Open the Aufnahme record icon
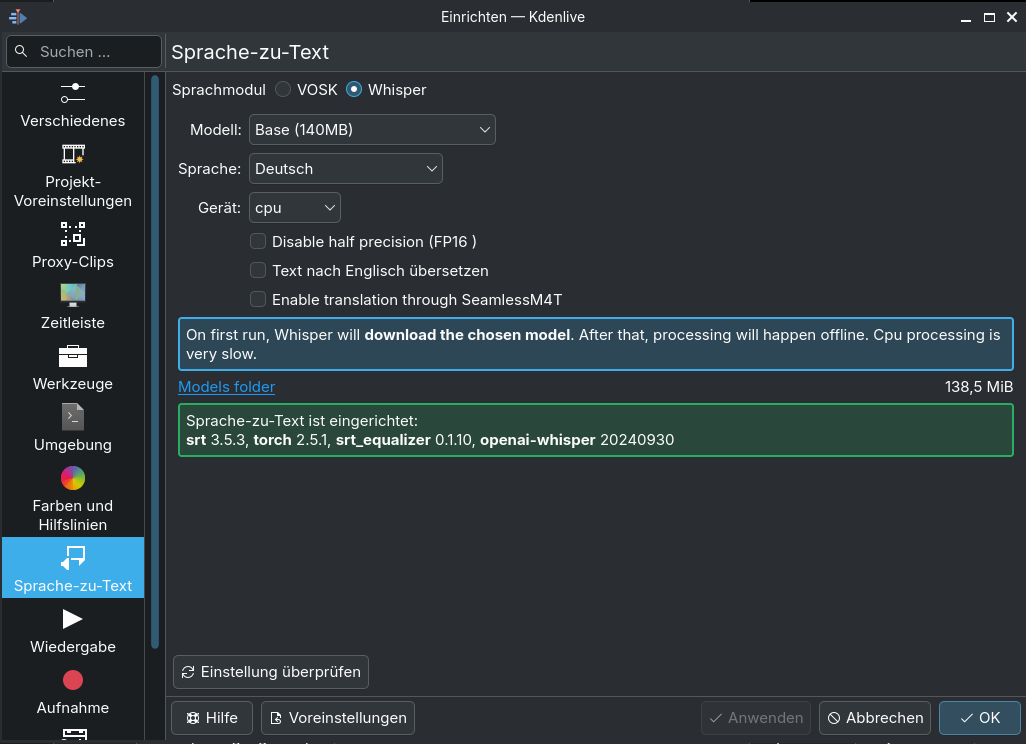The image size is (1026, 744). [73, 681]
